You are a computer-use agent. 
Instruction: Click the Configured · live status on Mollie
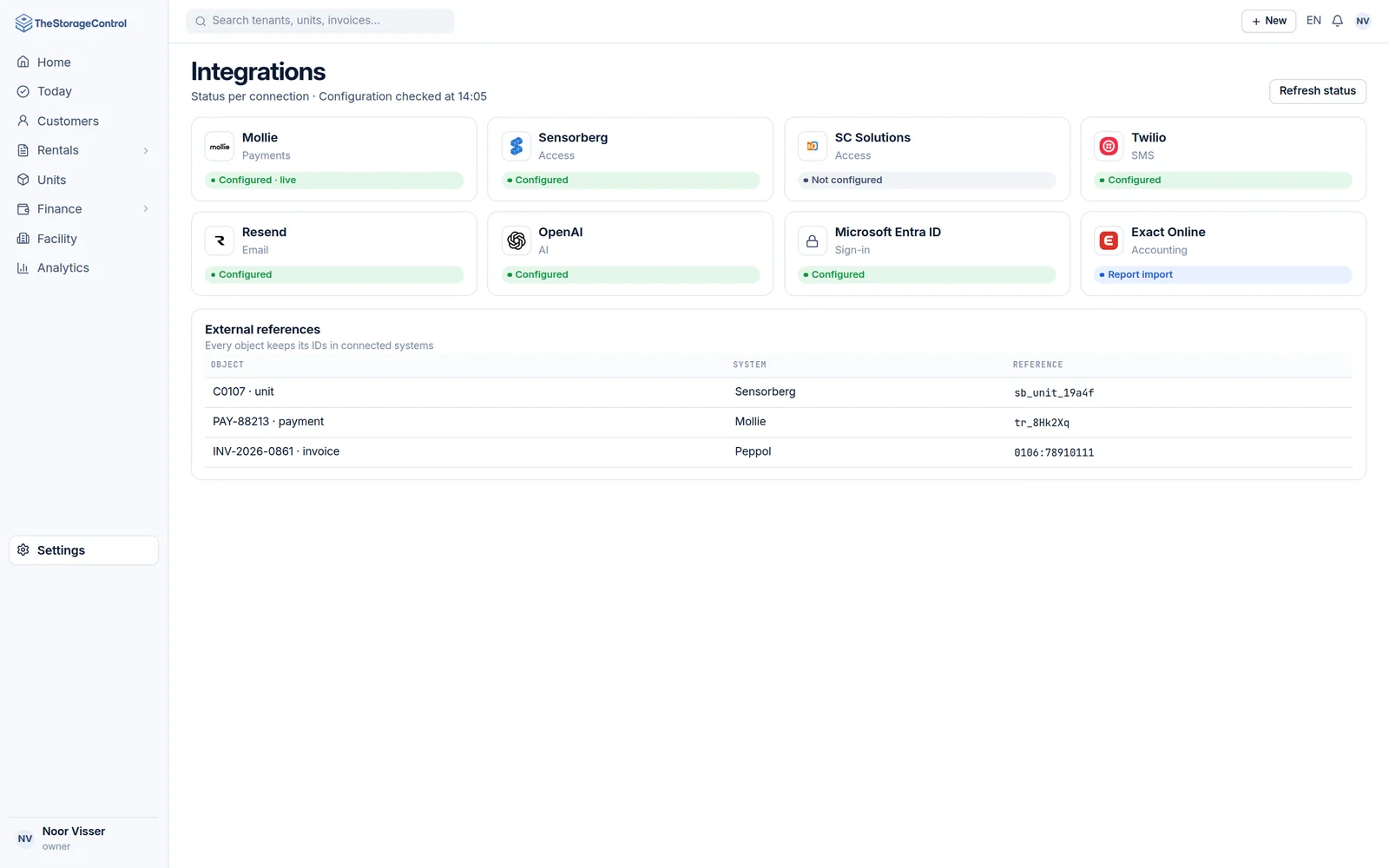334,181
